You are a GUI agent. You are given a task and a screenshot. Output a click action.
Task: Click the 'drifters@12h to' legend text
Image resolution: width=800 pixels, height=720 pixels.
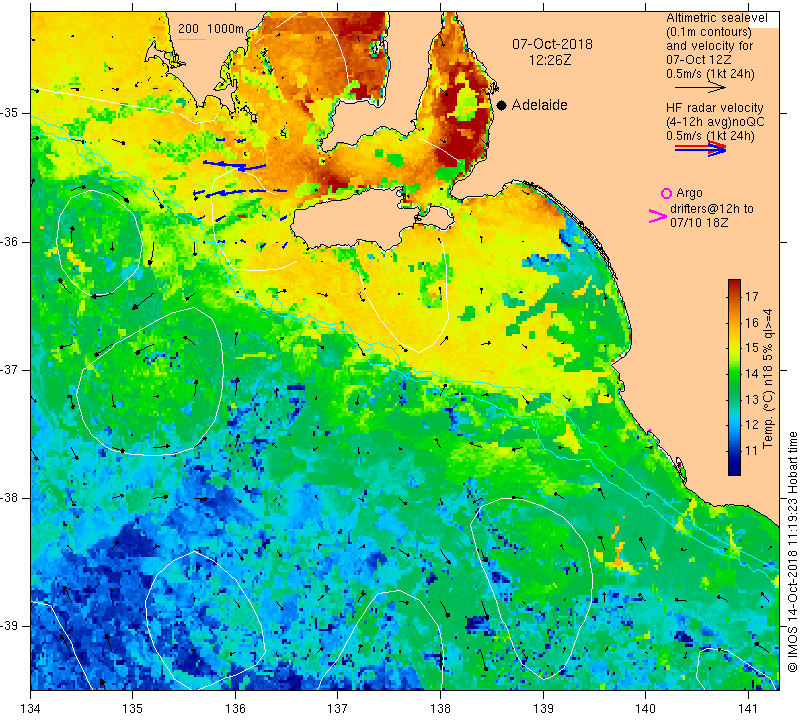(711, 209)
